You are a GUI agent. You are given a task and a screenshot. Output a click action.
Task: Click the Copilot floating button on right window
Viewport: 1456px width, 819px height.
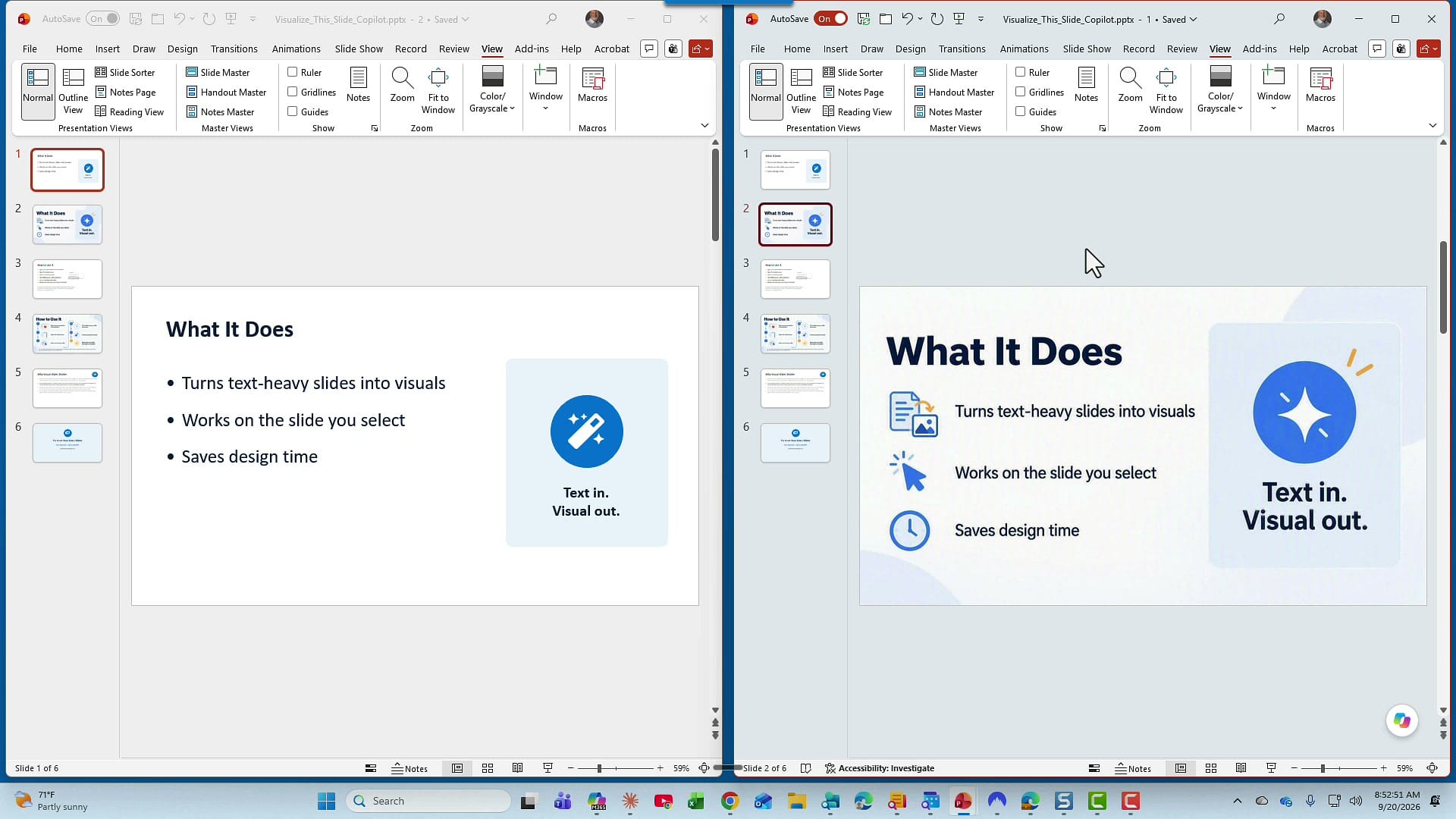click(1401, 720)
